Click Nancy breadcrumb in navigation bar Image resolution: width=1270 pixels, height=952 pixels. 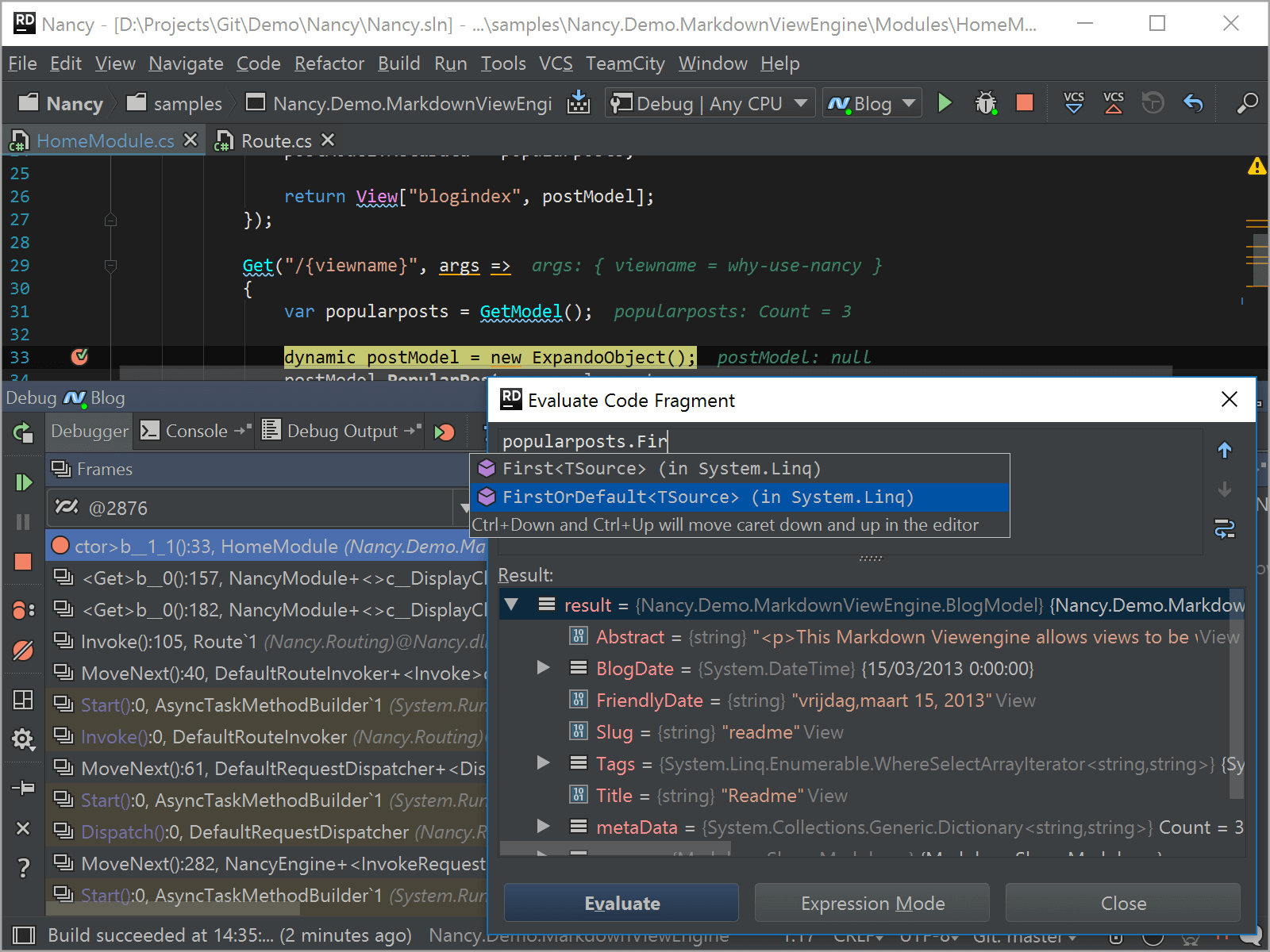click(61, 103)
